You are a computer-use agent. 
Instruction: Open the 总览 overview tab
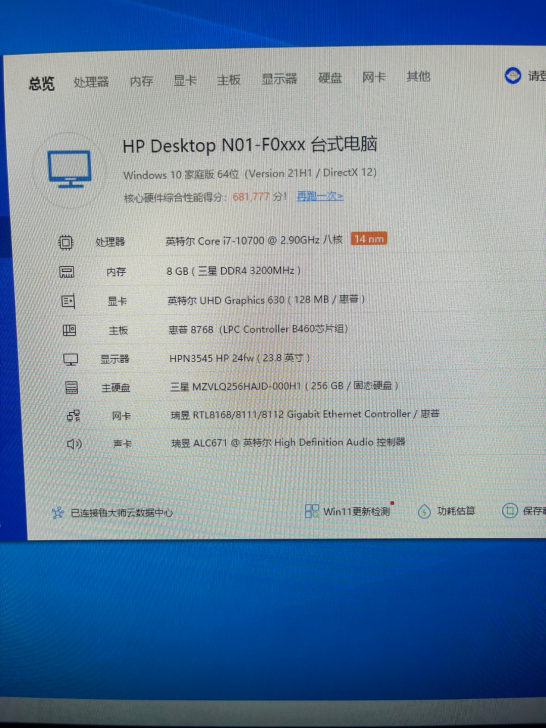42,84
